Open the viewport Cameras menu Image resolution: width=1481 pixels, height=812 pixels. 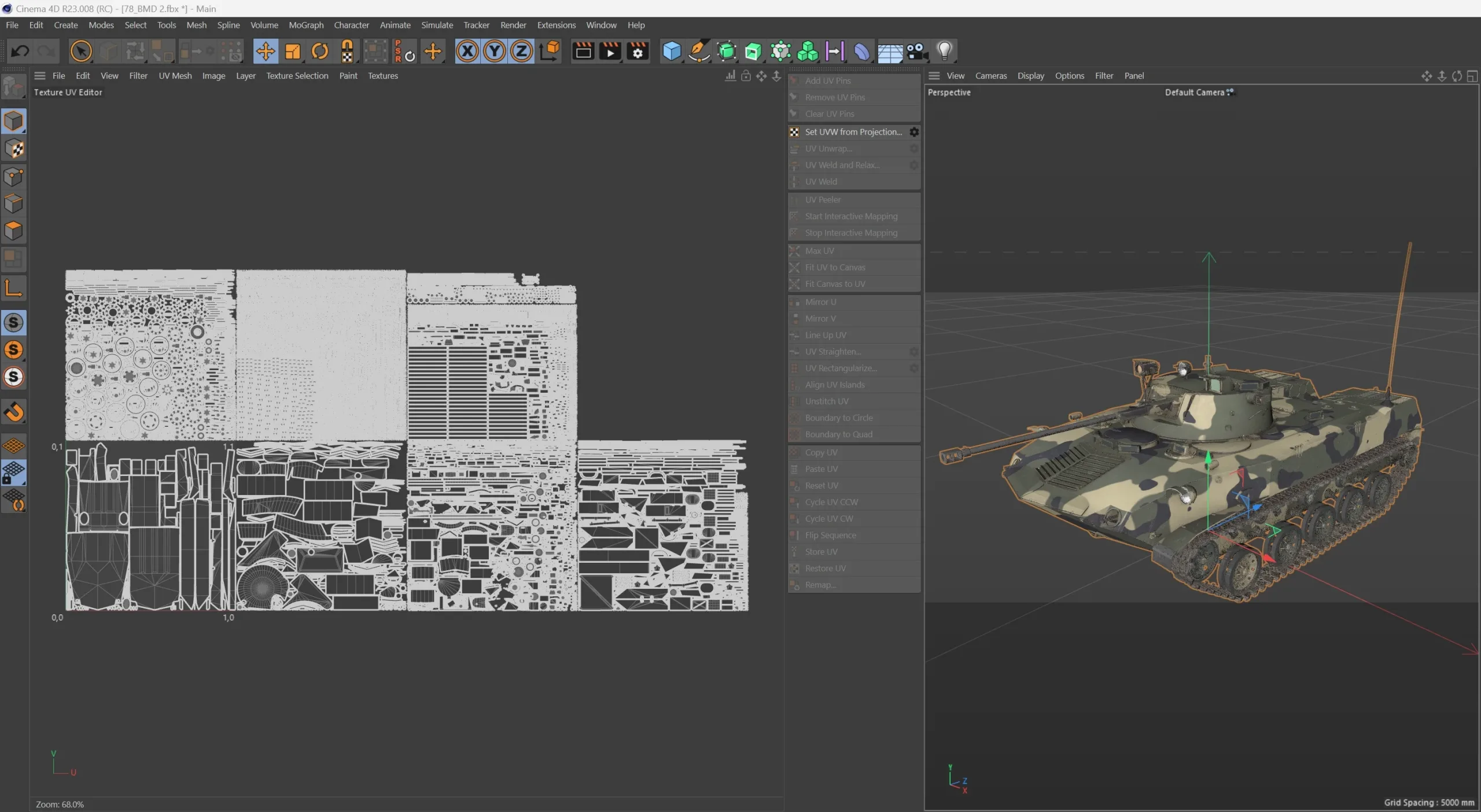990,76
